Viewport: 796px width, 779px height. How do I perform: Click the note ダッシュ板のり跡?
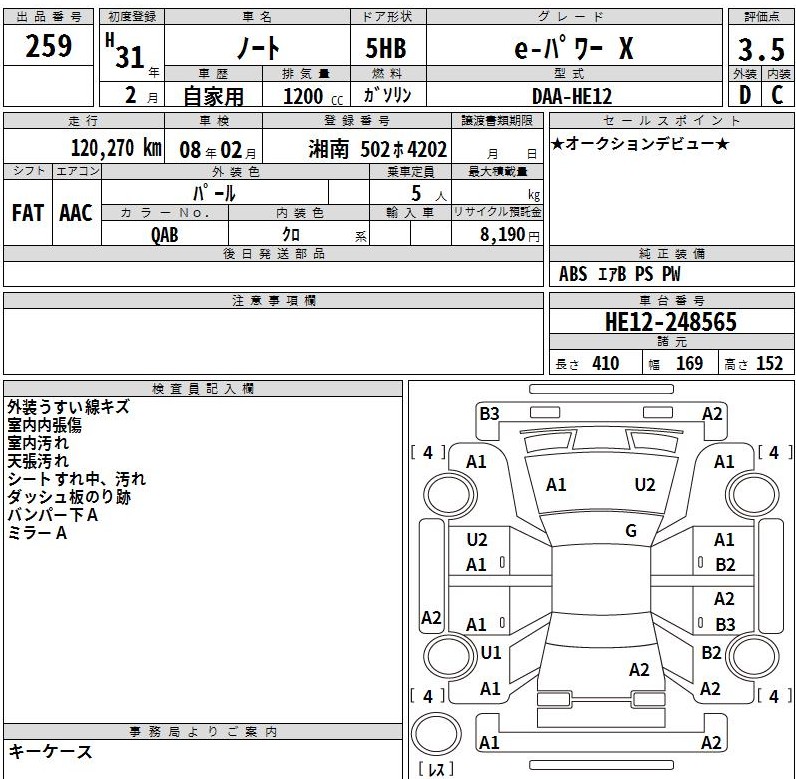point(69,497)
